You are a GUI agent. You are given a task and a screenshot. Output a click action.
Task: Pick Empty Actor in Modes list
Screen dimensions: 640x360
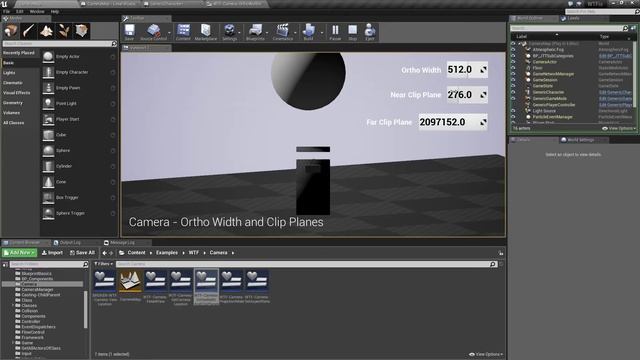(x=79, y=57)
